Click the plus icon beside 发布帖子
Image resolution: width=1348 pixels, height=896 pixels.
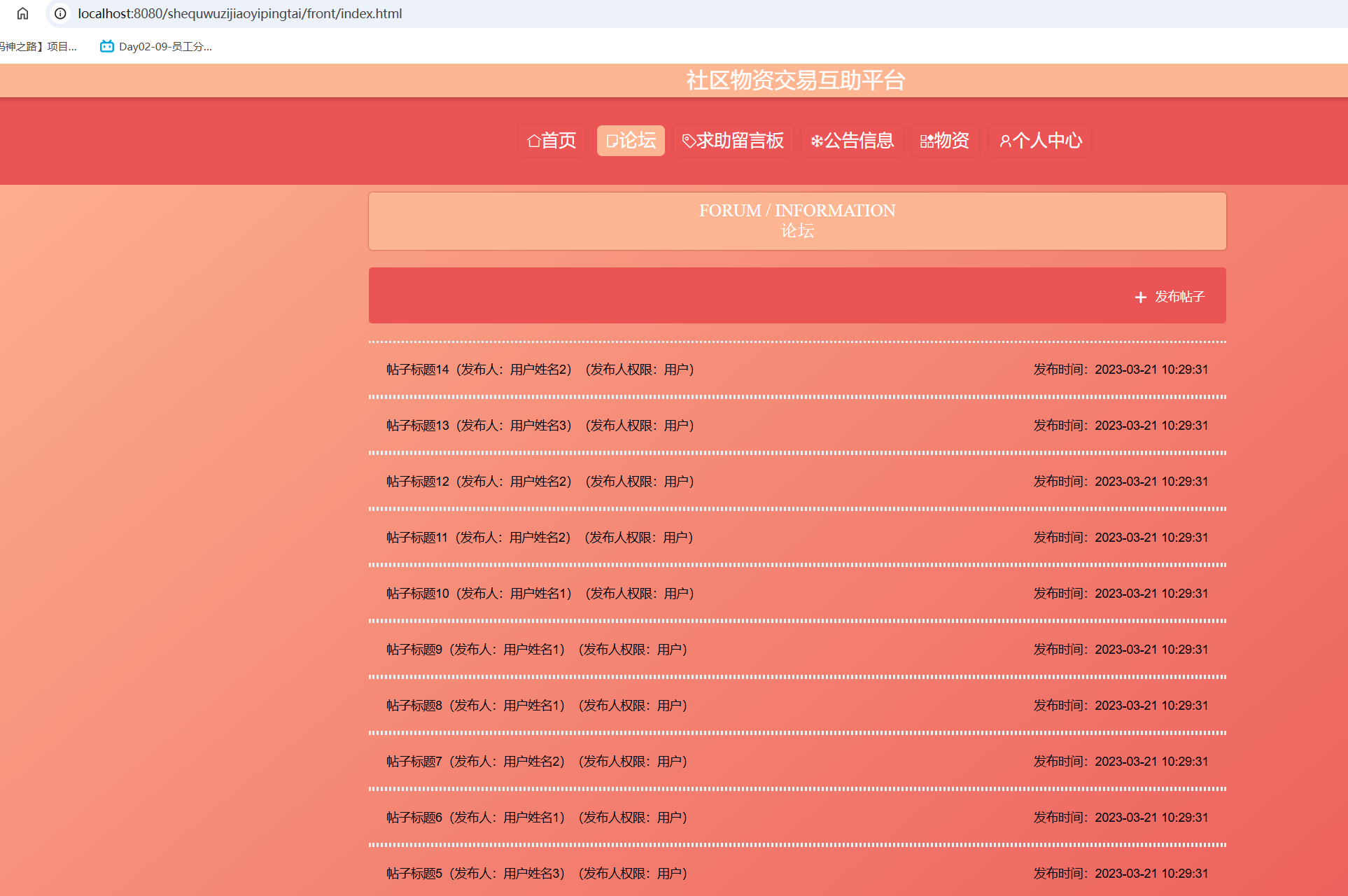point(1140,297)
